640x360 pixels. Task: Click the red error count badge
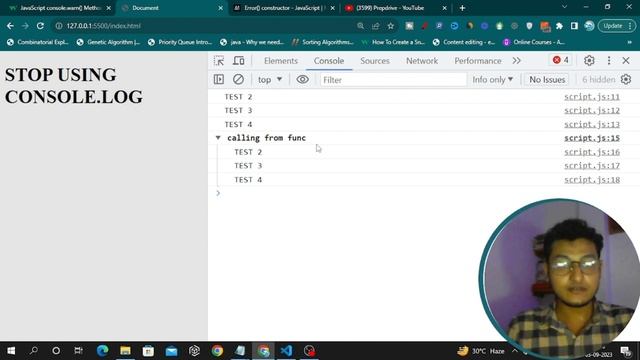tap(561, 60)
